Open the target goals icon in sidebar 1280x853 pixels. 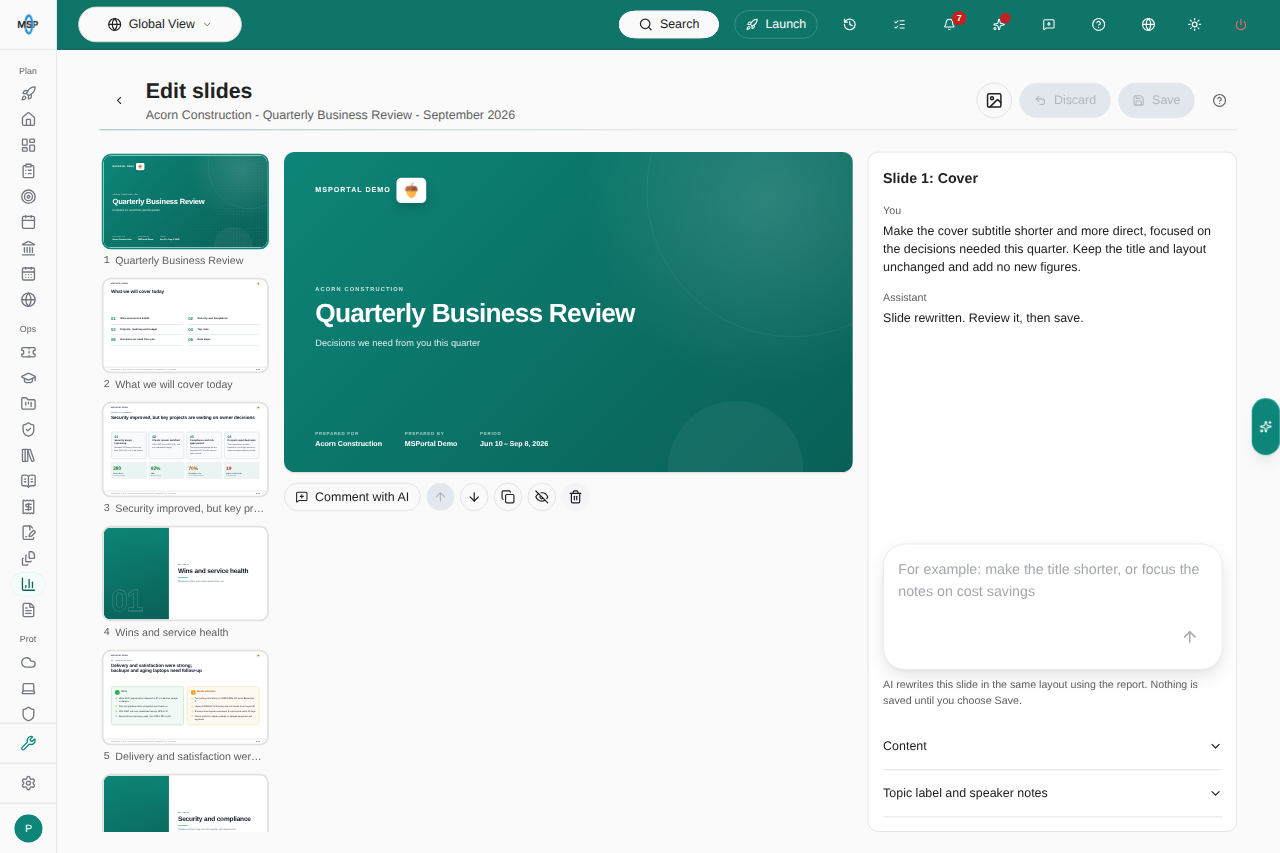[28, 196]
